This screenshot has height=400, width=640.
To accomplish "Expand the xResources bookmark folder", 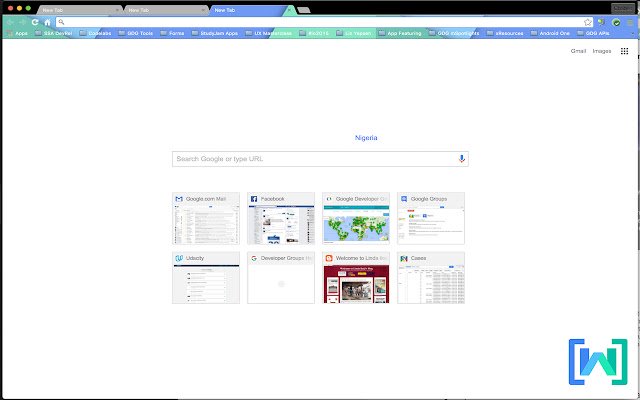I will [505, 33].
